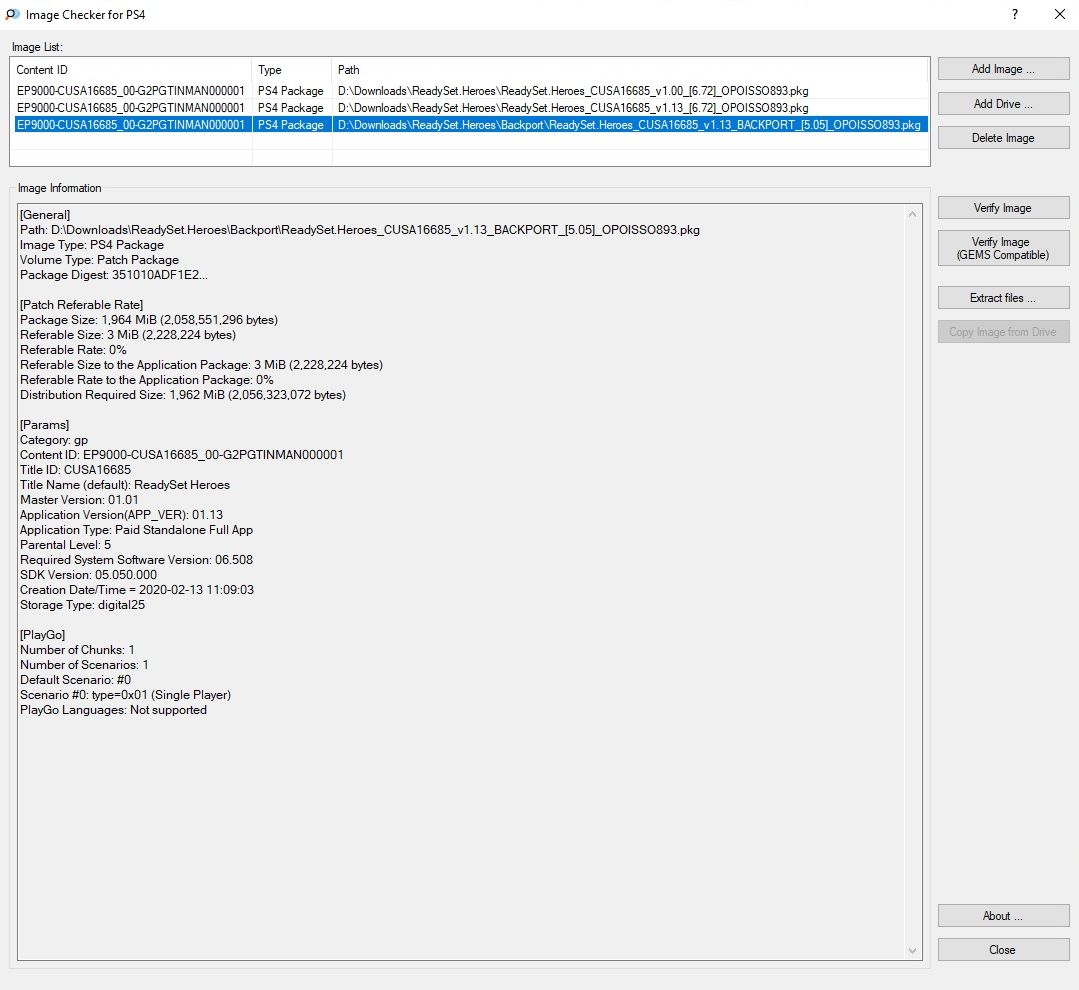The image size is (1079, 990).
Task: Click the Application Version(APP_VER): 01.13 line
Action: (121, 515)
